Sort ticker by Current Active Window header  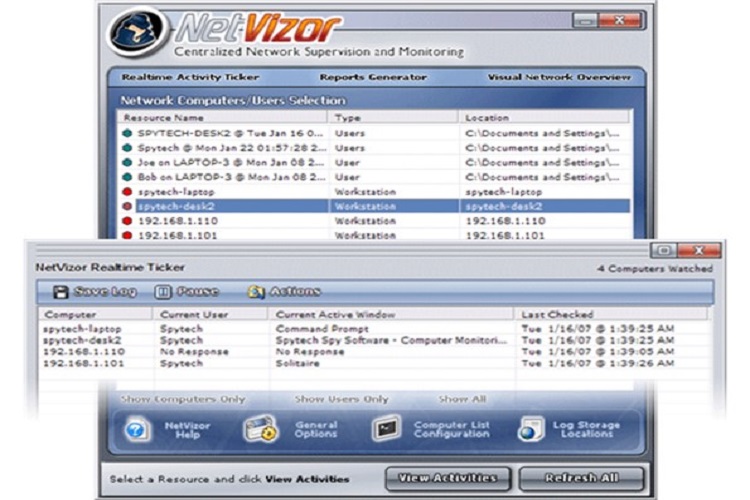391,314
